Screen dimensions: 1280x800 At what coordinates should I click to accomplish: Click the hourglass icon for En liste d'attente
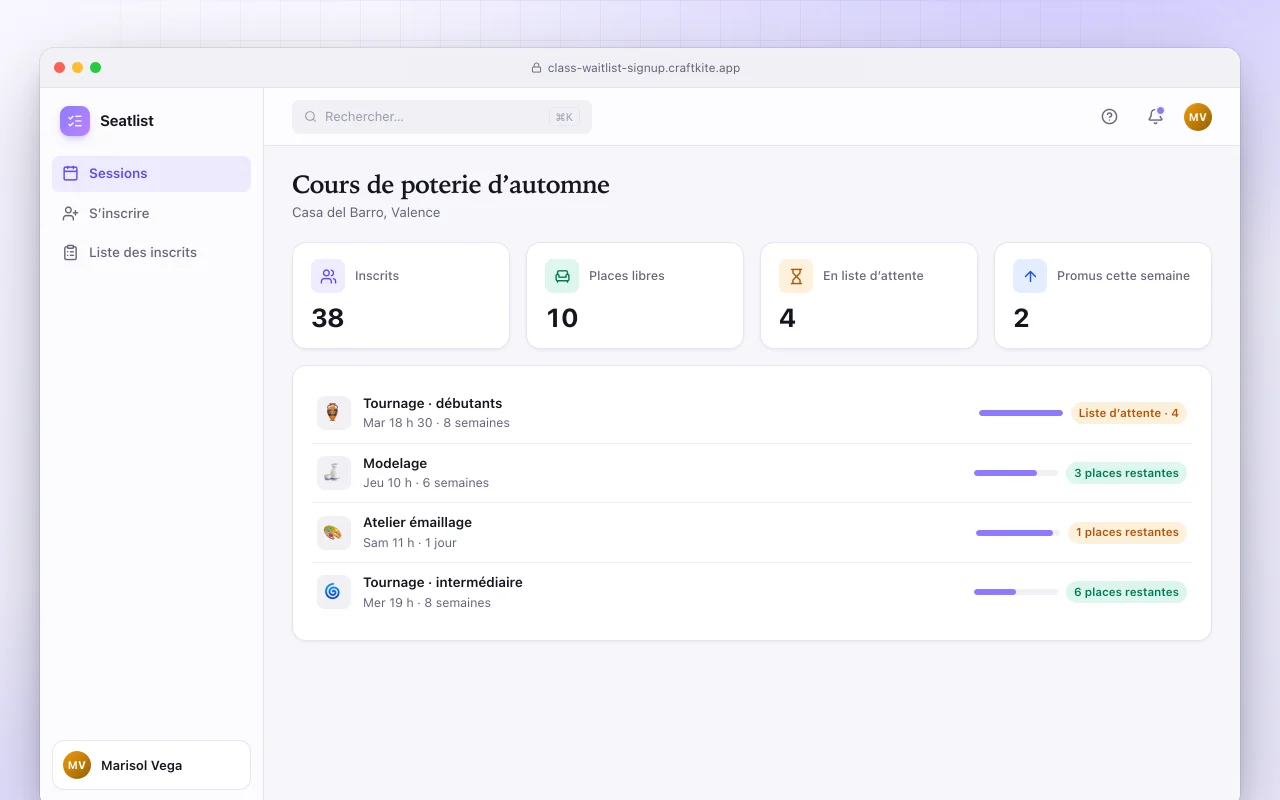click(x=796, y=276)
